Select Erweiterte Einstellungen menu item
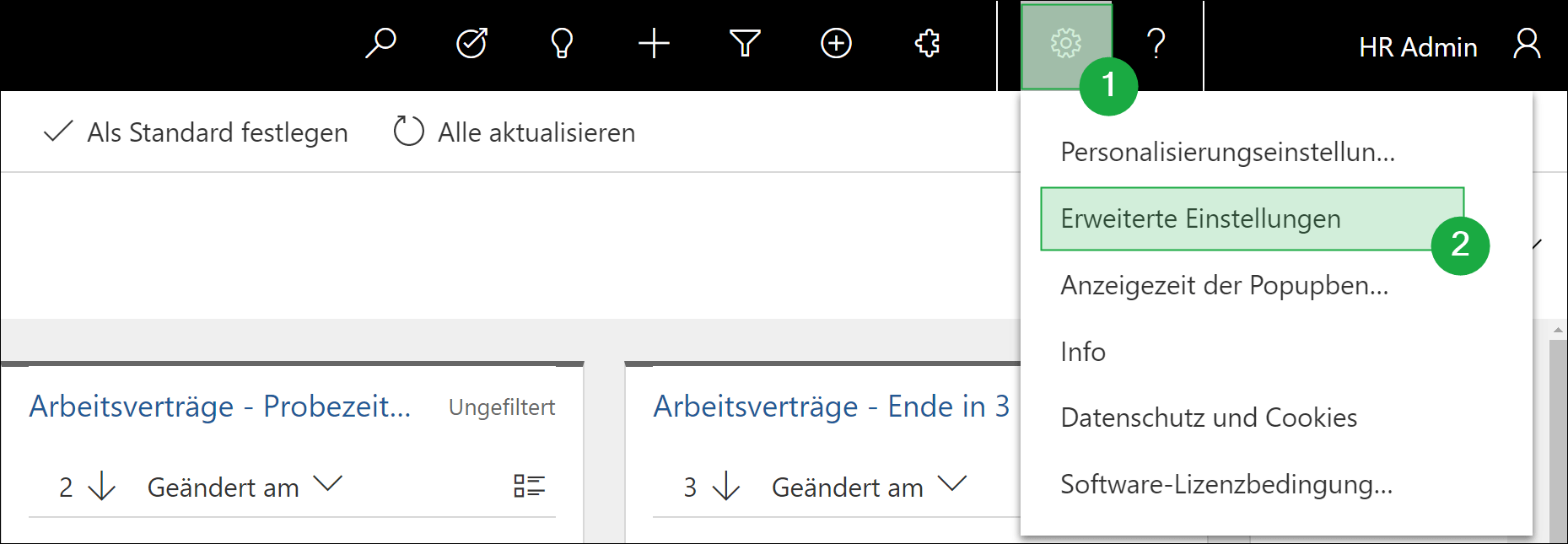The height and width of the screenshot is (544, 1568). click(1199, 219)
